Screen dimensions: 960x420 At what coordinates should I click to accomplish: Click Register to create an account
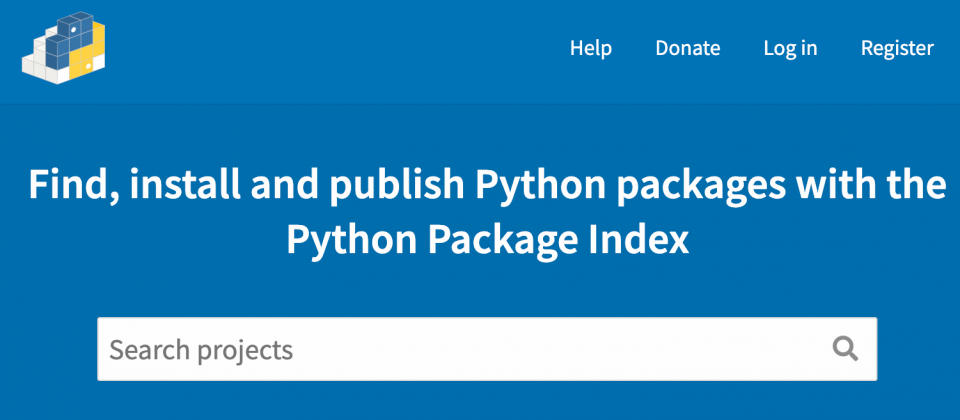897,48
